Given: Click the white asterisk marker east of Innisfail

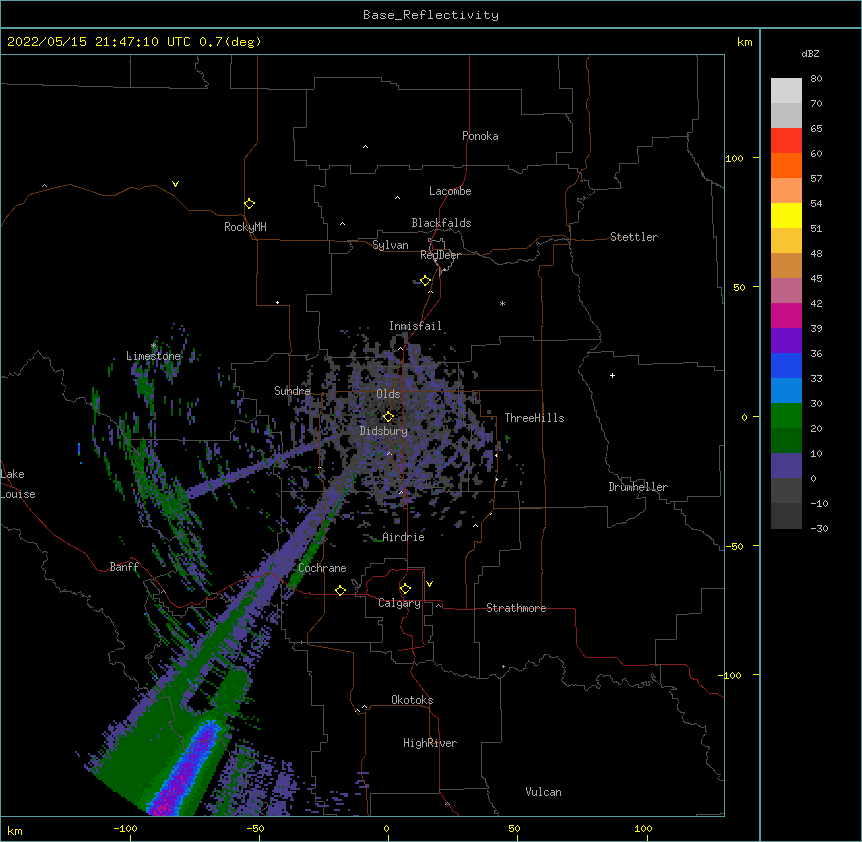Looking at the screenshot, I should coord(502,303).
